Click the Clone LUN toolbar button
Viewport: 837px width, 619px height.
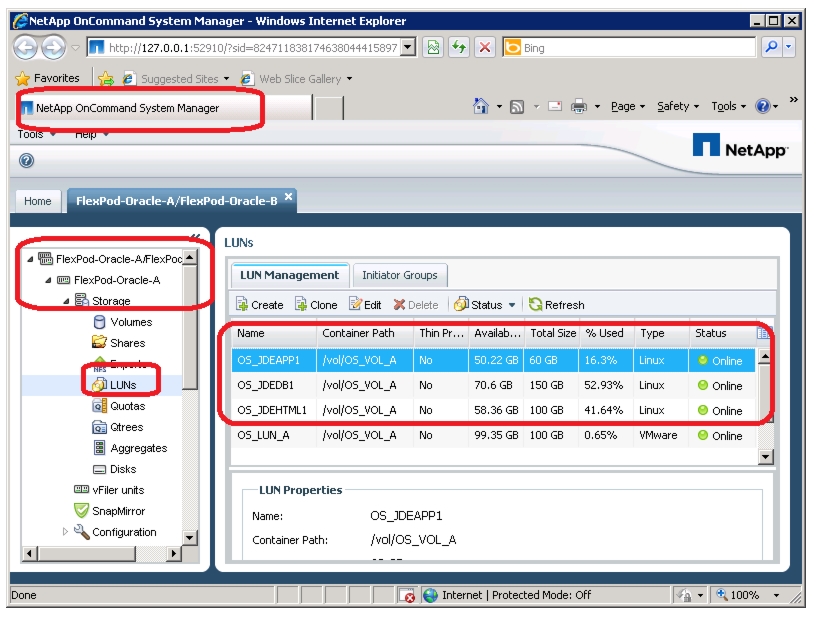[316, 305]
